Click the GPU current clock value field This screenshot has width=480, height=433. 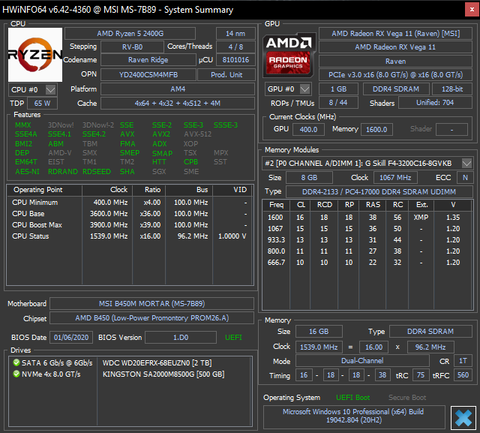pyautogui.click(x=308, y=129)
